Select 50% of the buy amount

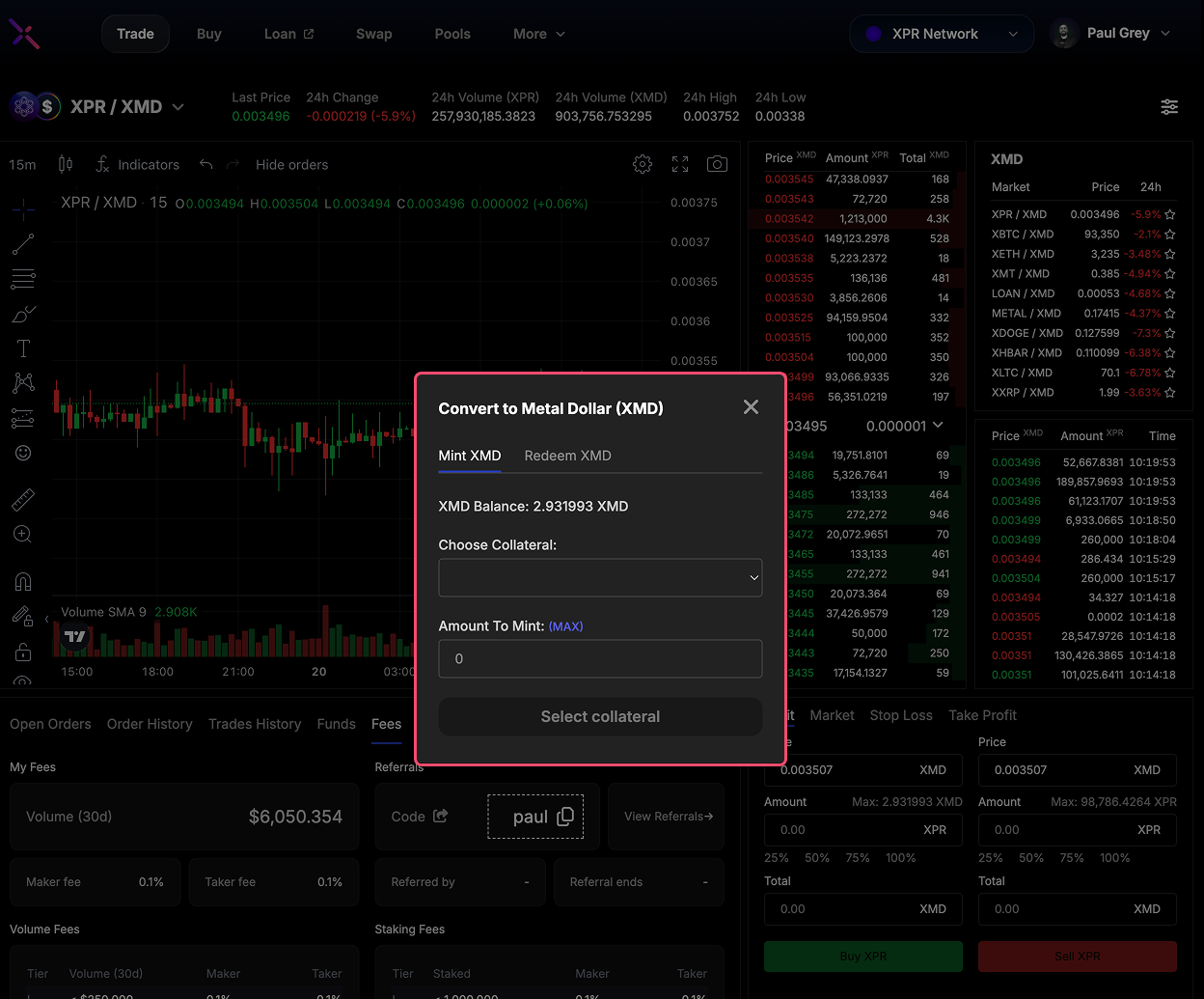(x=817, y=857)
